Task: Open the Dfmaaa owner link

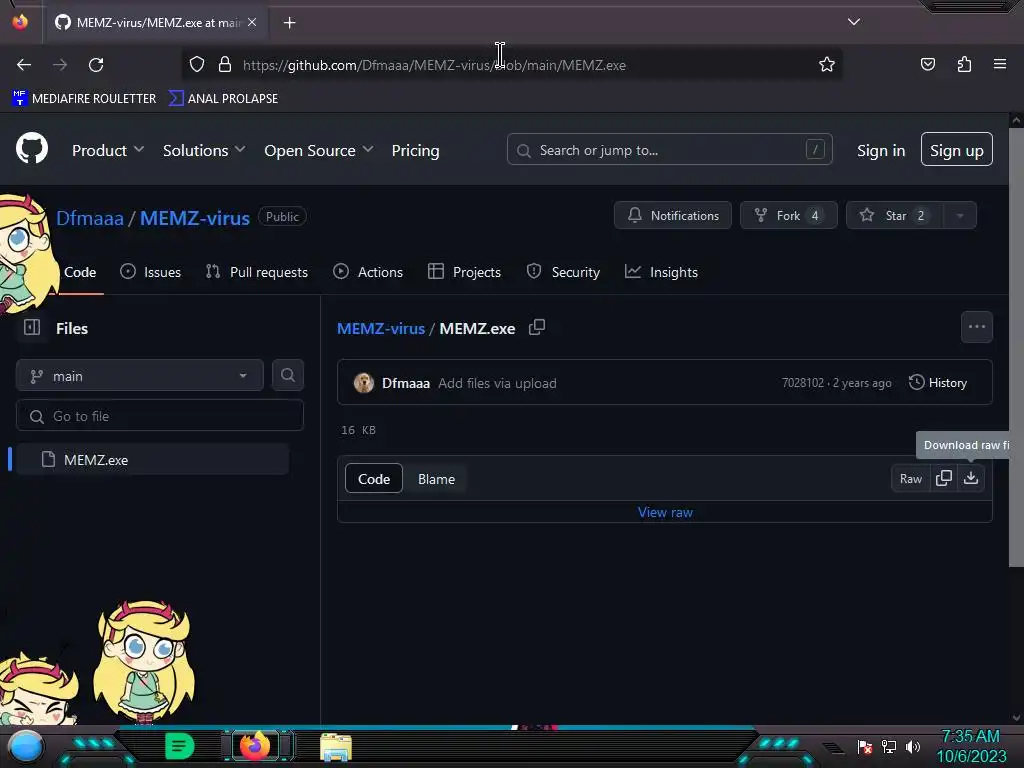Action: coord(89,218)
